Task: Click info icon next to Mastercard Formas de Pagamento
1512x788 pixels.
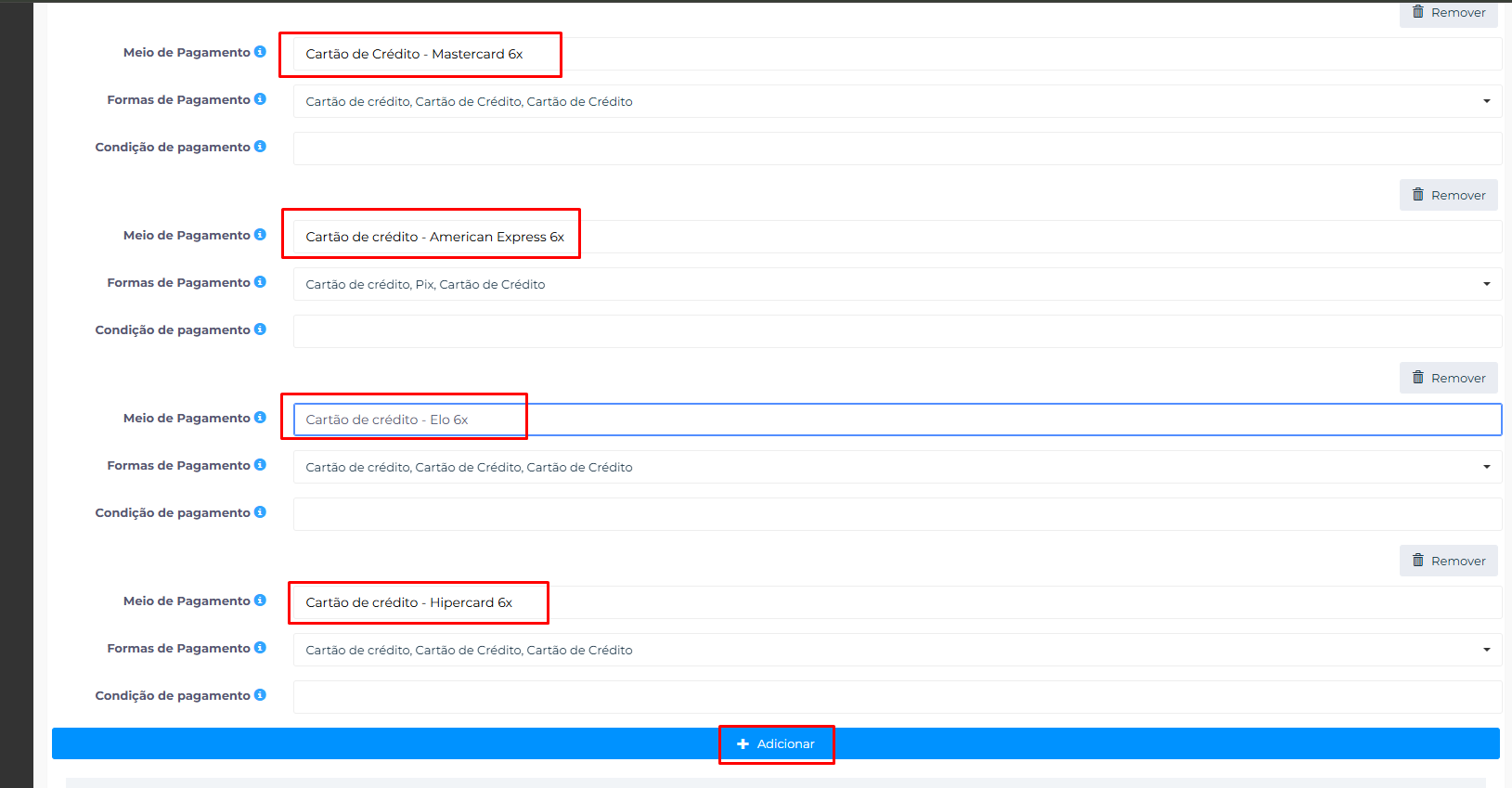Action: click(260, 99)
